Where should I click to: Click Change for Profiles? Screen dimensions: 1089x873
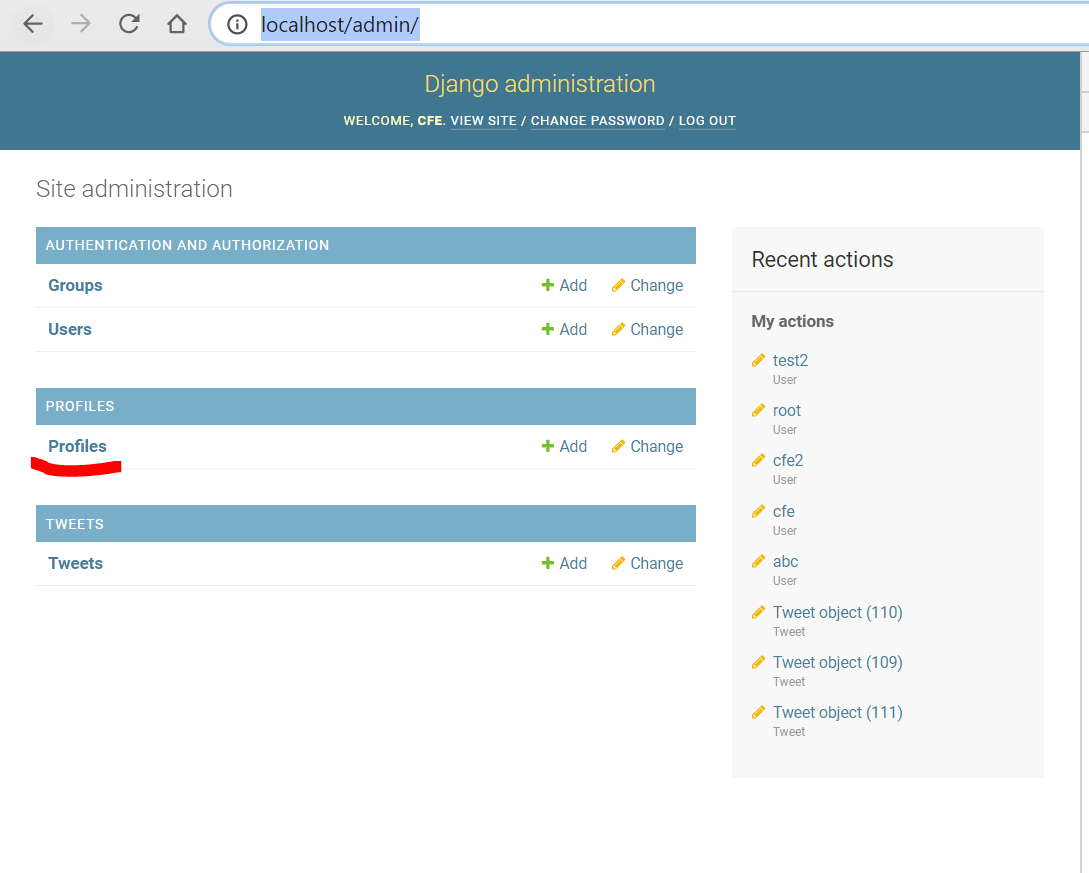[x=647, y=447]
